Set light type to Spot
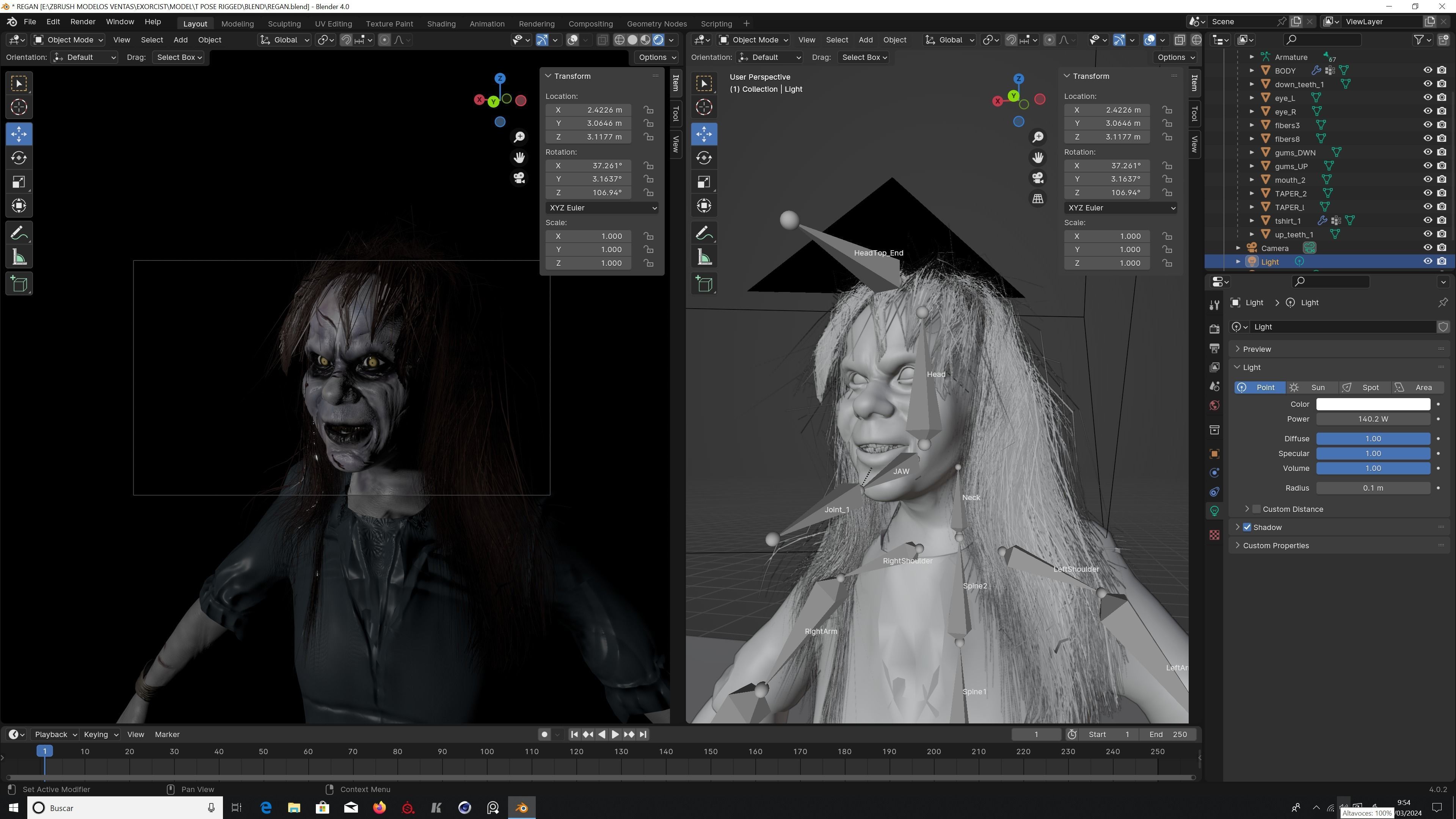1456x819 pixels. 1364,388
